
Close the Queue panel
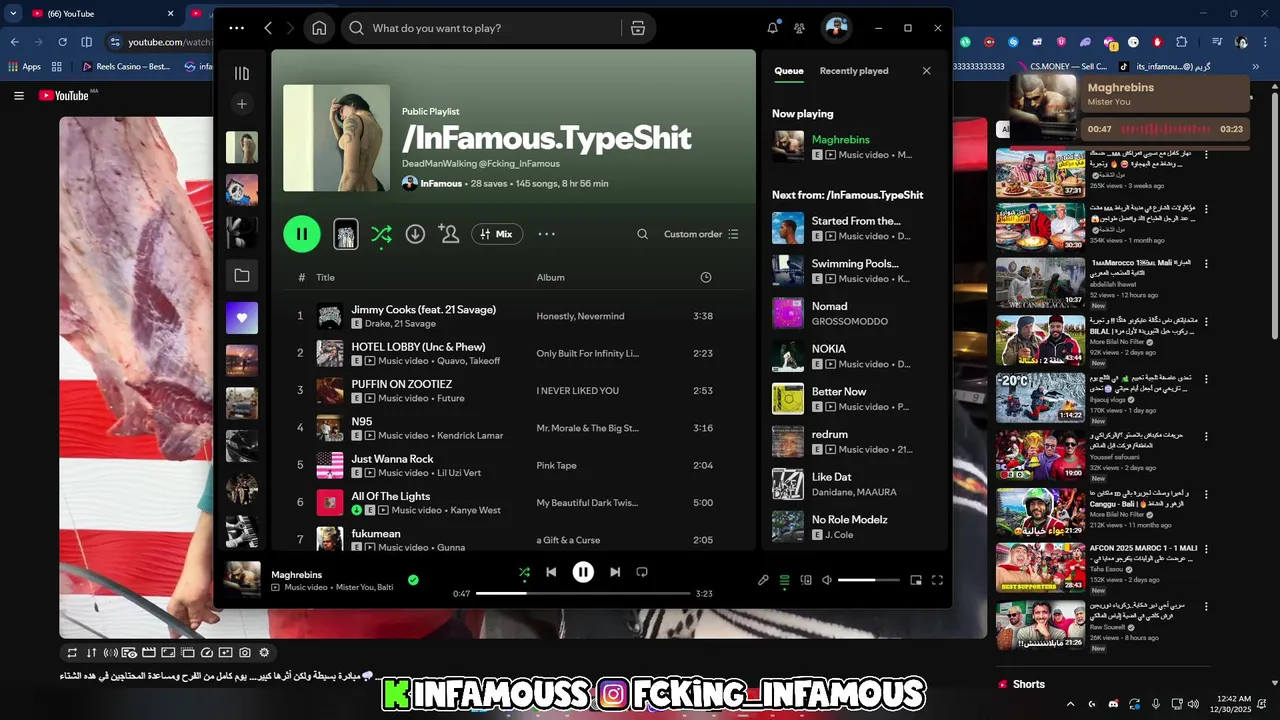point(926,71)
